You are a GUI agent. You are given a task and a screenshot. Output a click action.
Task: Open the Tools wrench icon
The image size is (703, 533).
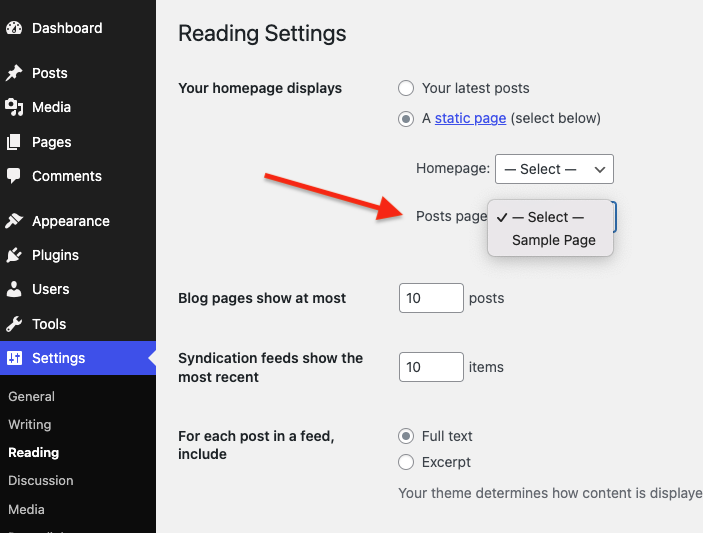click(x=14, y=324)
